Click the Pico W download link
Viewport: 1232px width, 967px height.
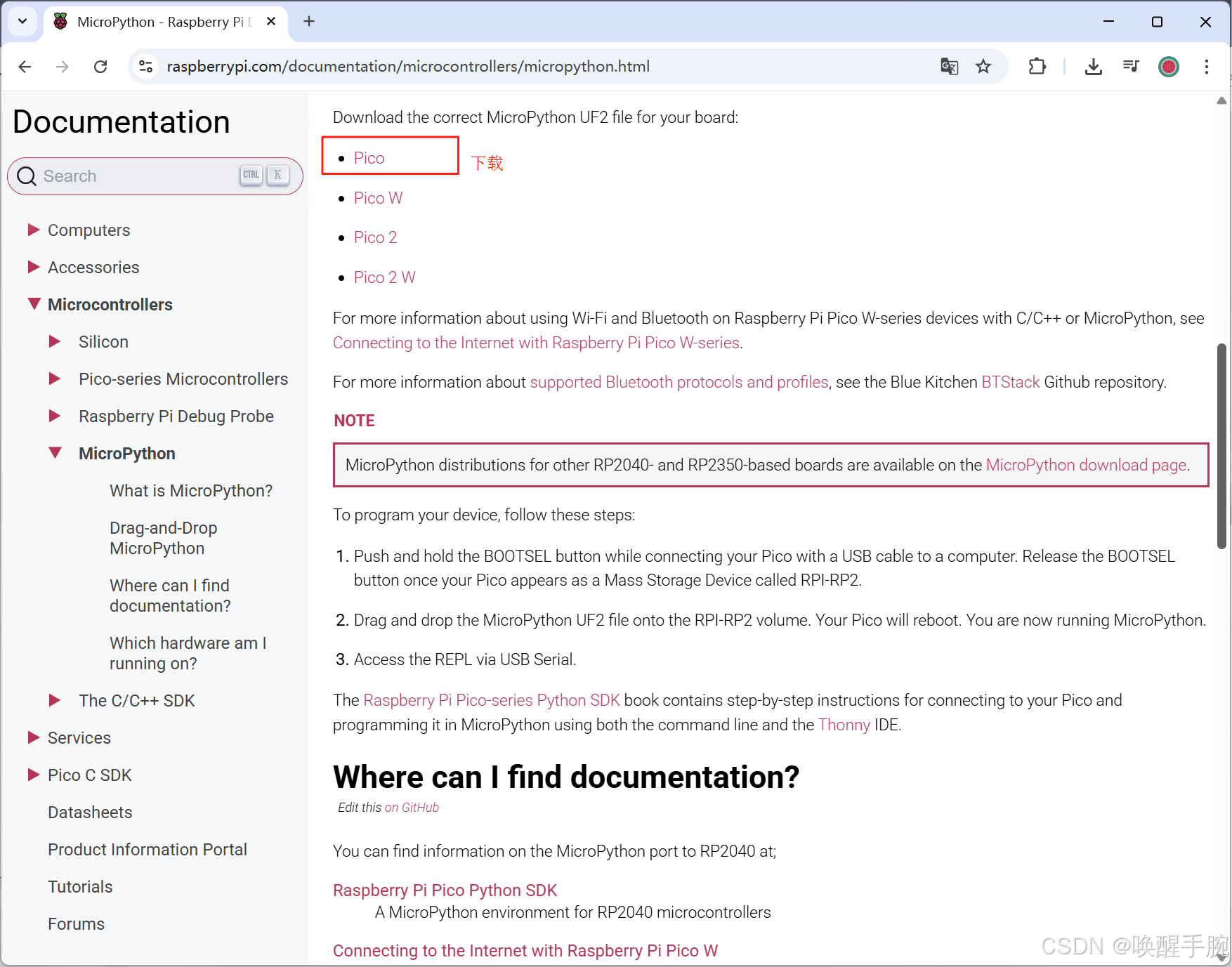[x=379, y=198]
